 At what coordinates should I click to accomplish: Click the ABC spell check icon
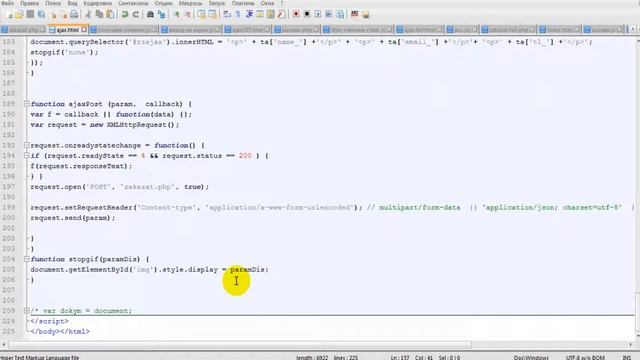point(354,15)
